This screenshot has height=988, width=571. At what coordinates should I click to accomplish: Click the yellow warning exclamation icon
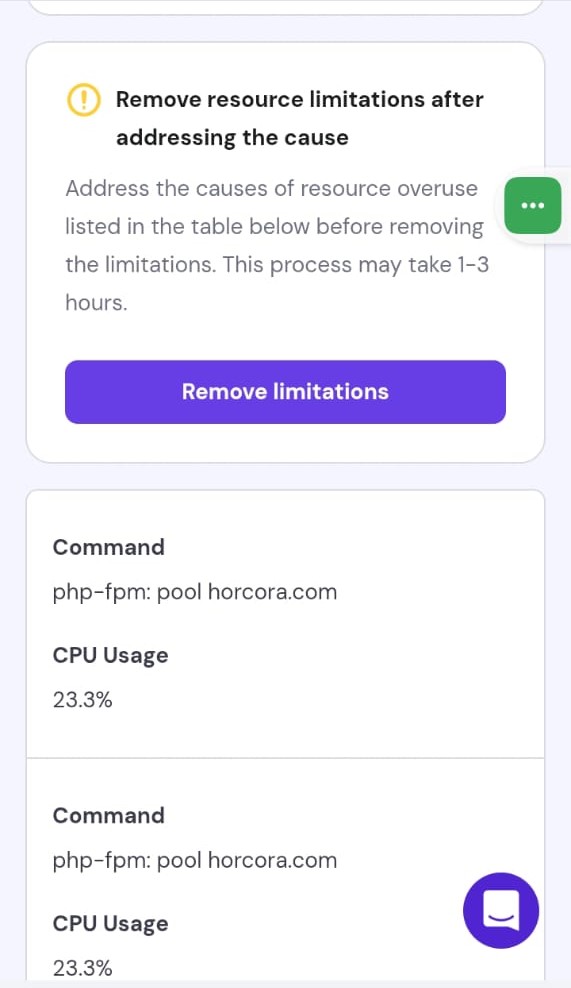[83, 100]
